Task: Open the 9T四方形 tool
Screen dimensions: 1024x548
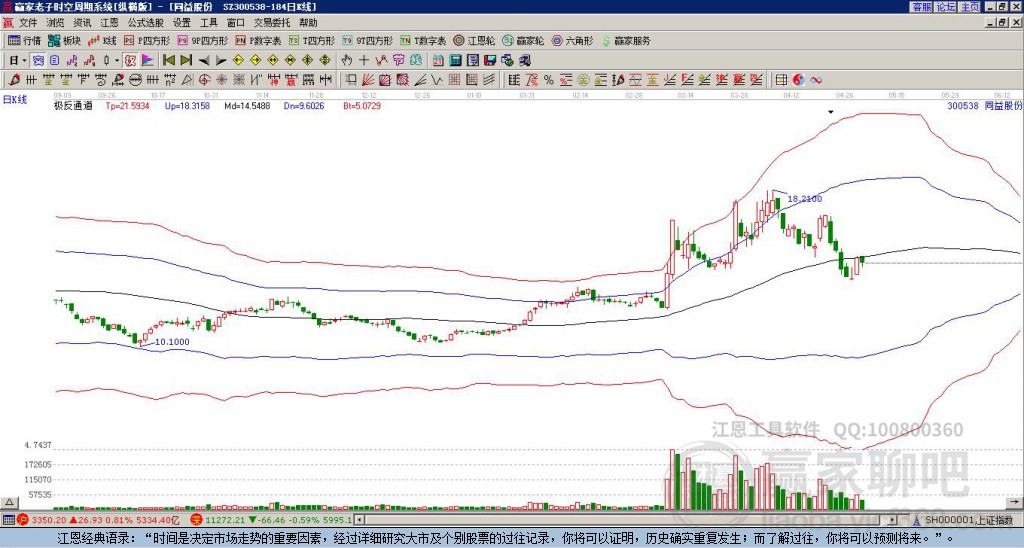Action: [x=367, y=40]
